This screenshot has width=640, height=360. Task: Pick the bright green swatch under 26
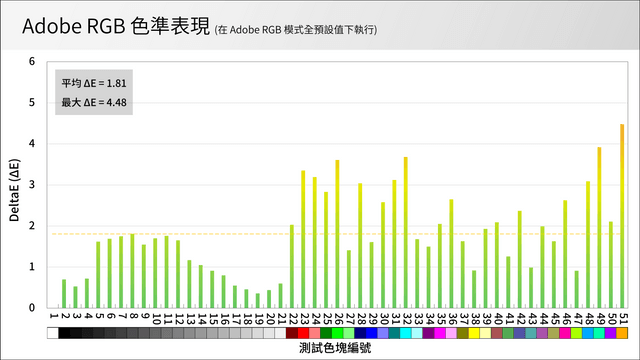tap(338, 333)
